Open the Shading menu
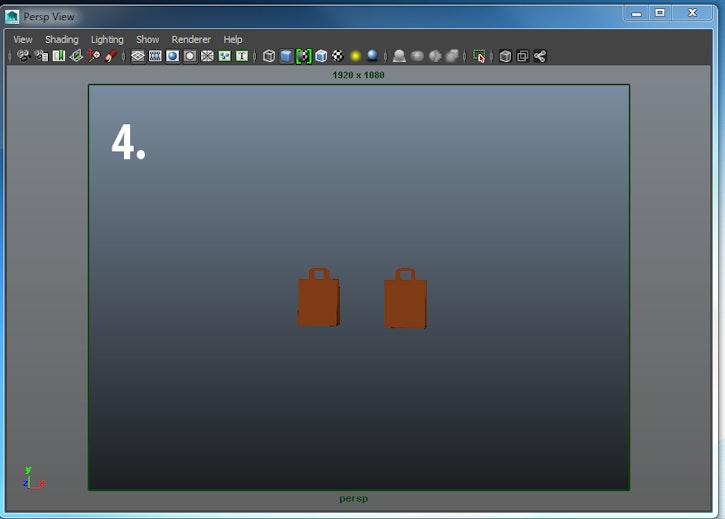 (x=61, y=40)
